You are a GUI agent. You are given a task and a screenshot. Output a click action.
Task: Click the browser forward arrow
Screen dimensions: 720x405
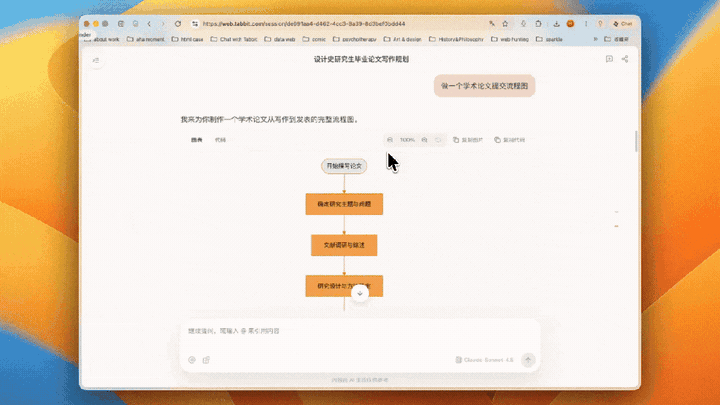point(163,24)
